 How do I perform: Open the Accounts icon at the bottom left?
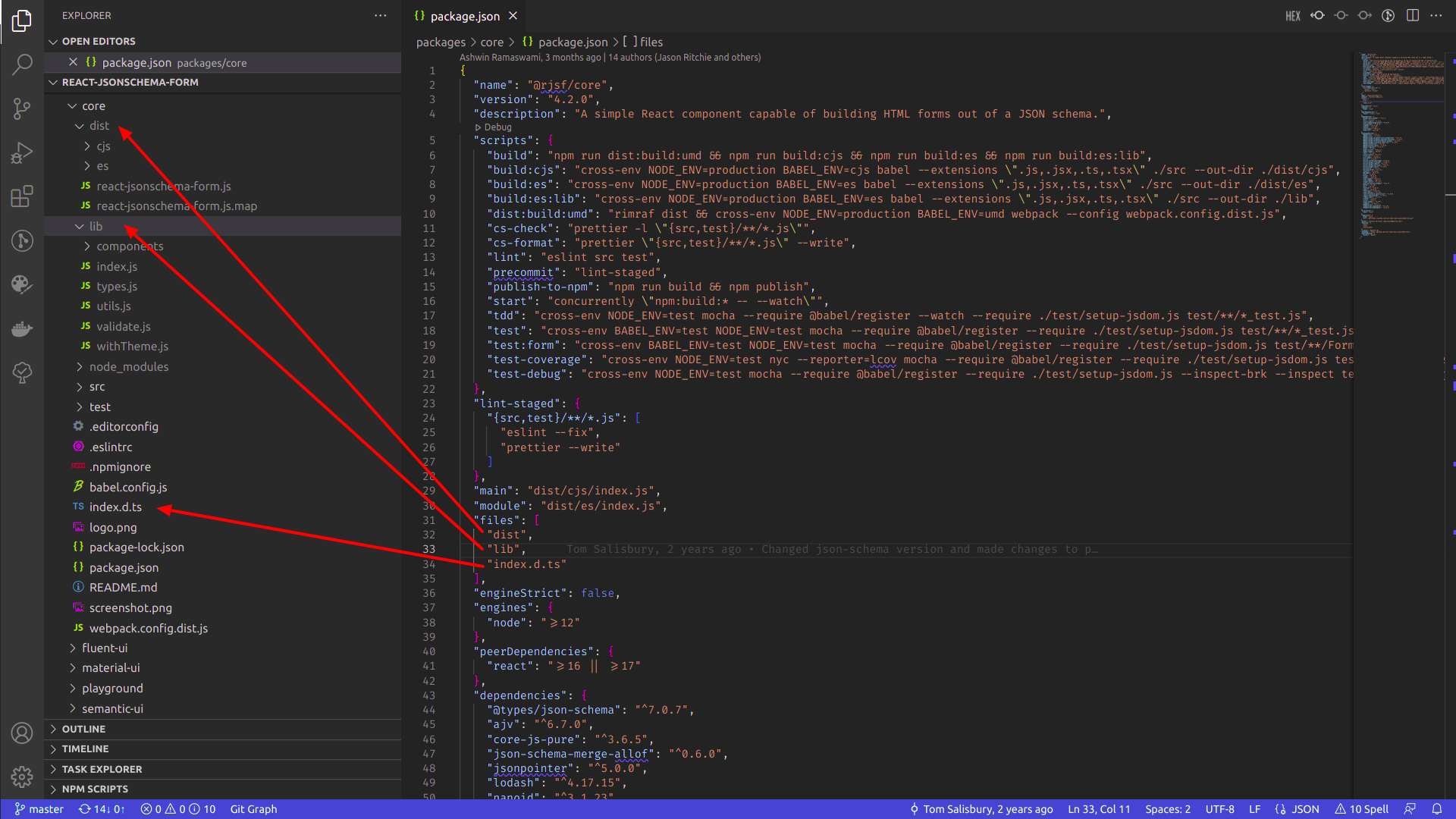pyautogui.click(x=22, y=733)
